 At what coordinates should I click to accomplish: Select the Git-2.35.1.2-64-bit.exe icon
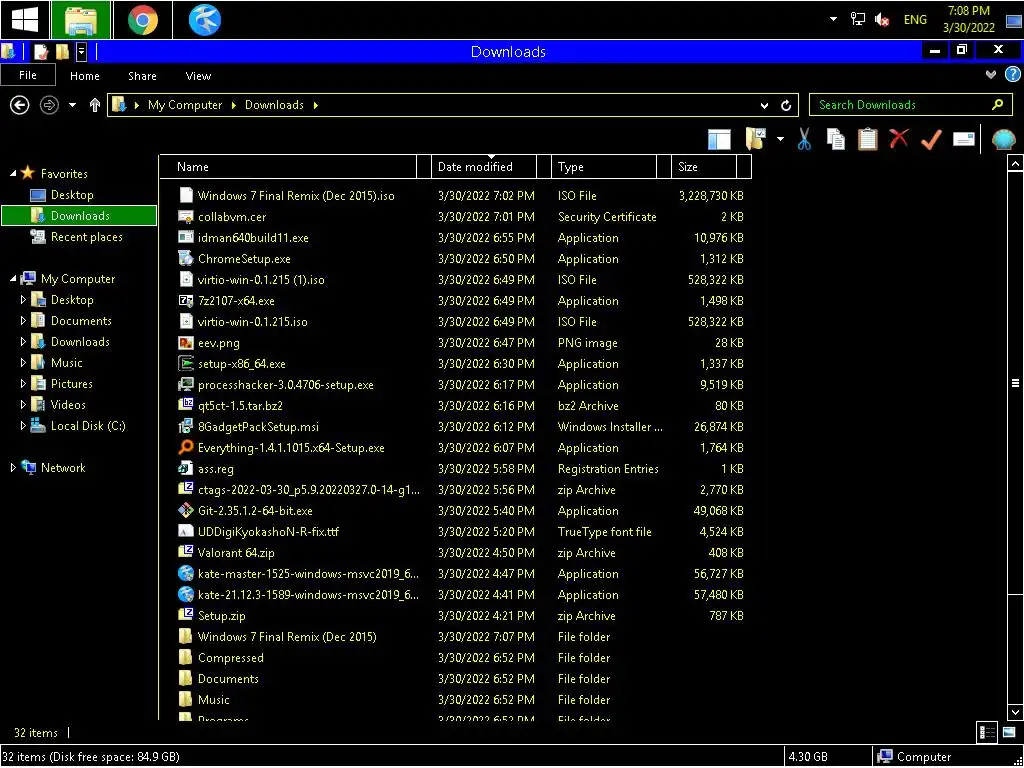pyautogui.click(x=186, y=511)
